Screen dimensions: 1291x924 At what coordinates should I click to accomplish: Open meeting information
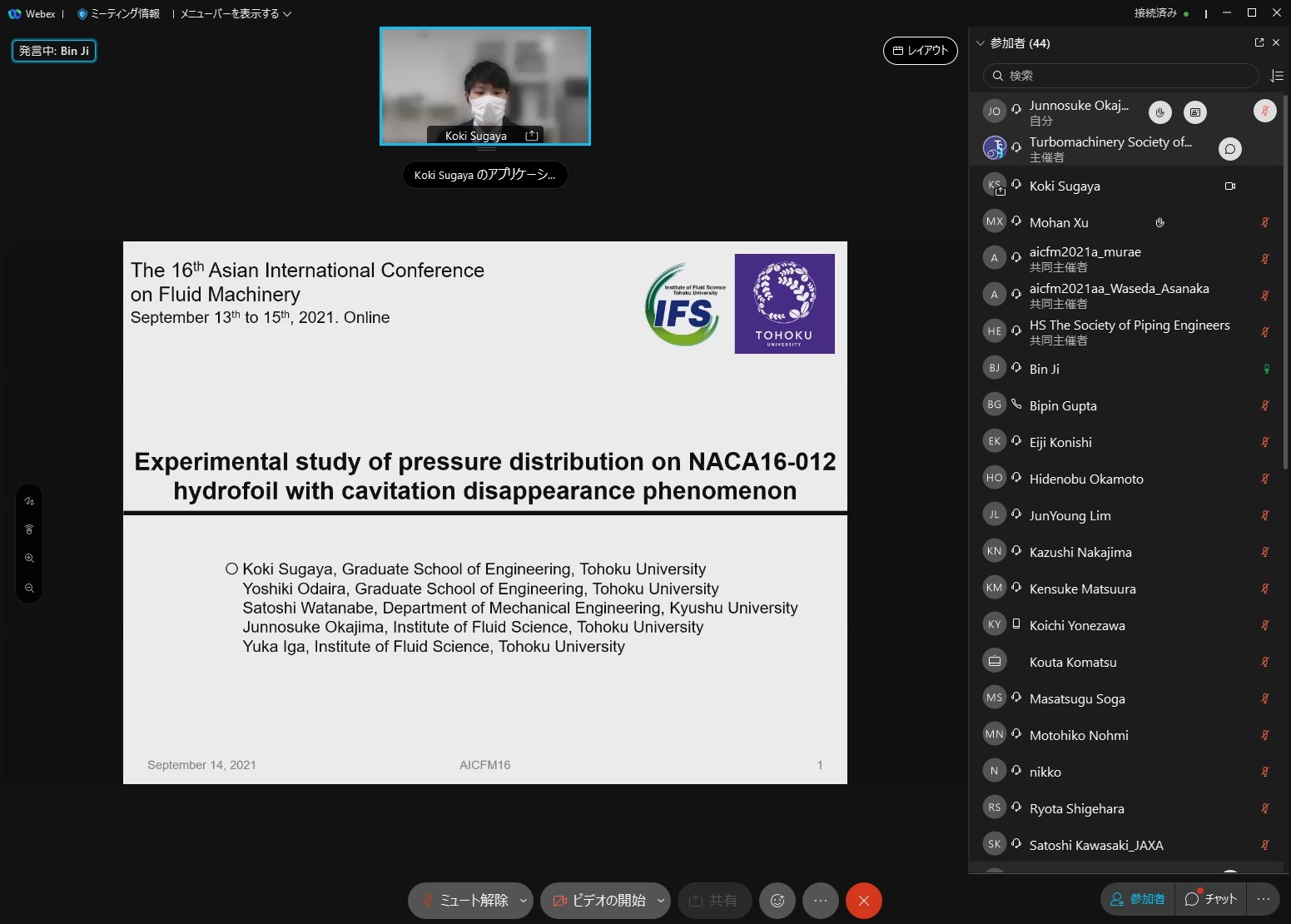[117, 13]
